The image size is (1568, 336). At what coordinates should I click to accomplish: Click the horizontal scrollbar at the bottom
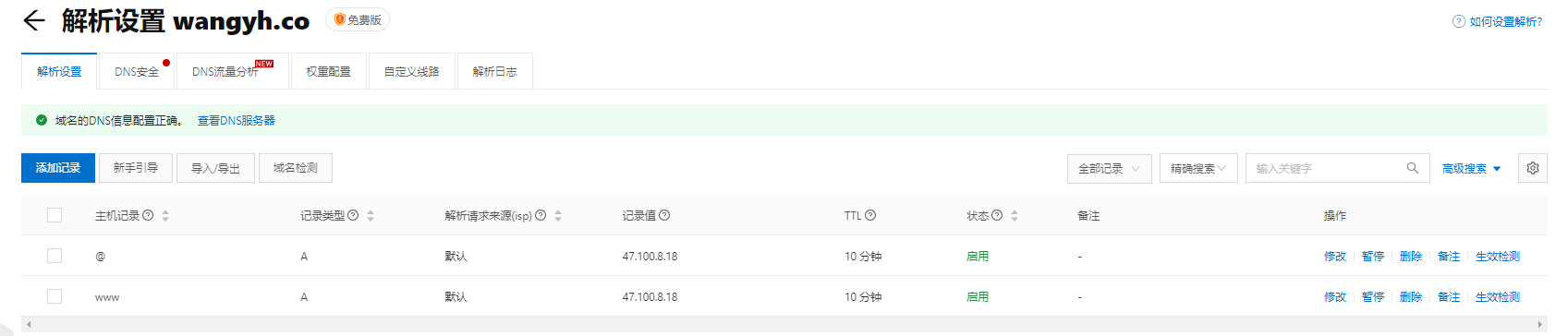(785, 324)
